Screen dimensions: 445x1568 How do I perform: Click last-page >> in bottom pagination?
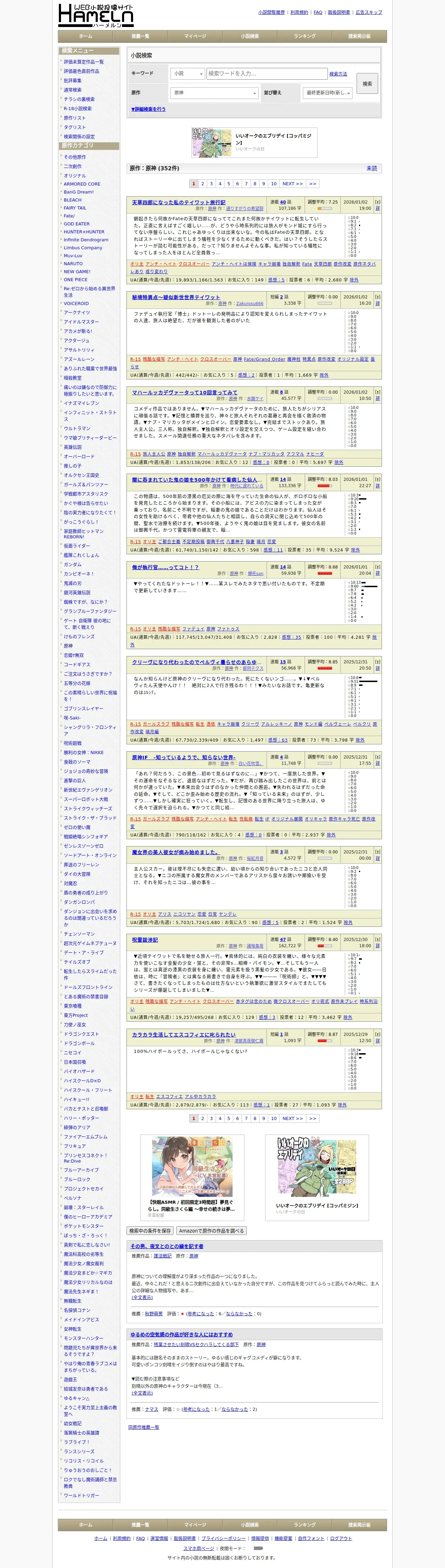point(313,1118)
